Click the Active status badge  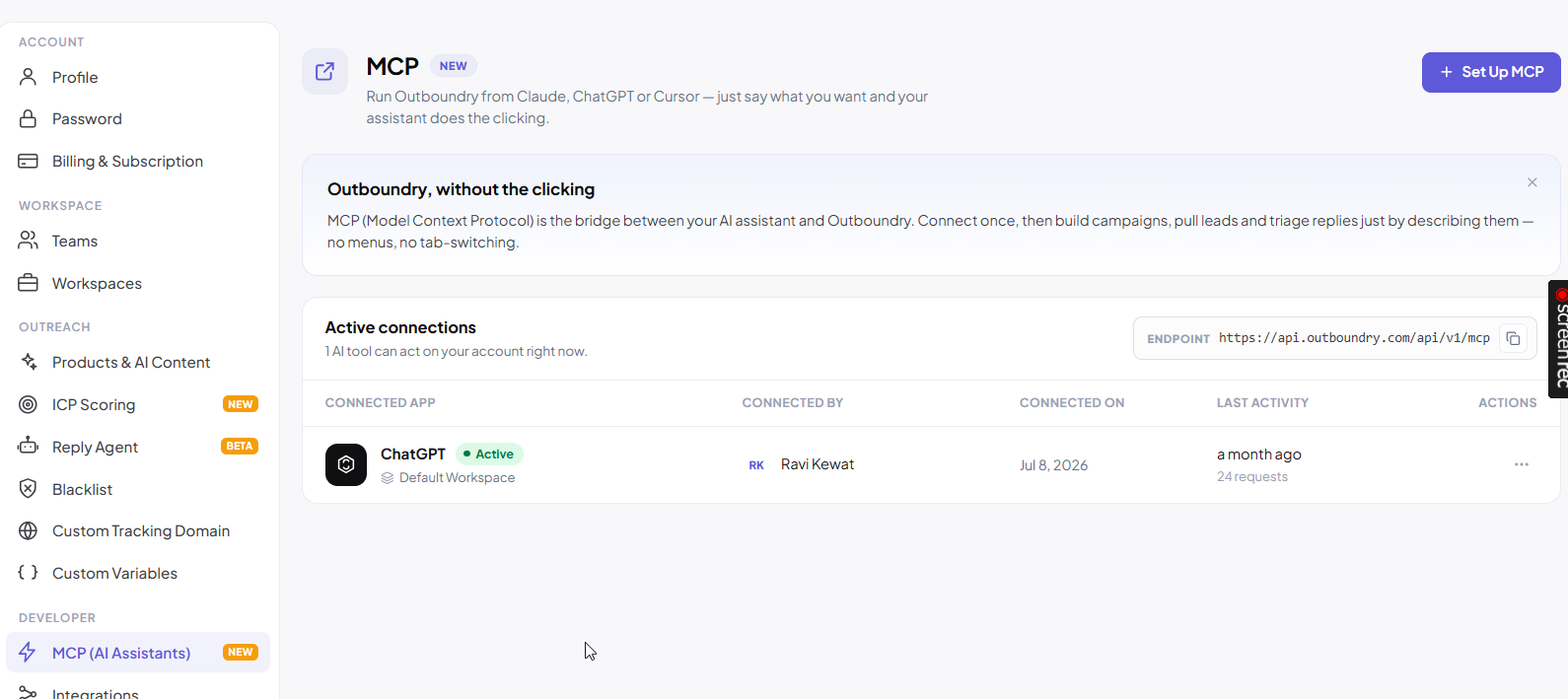click(x=489, y=454)
